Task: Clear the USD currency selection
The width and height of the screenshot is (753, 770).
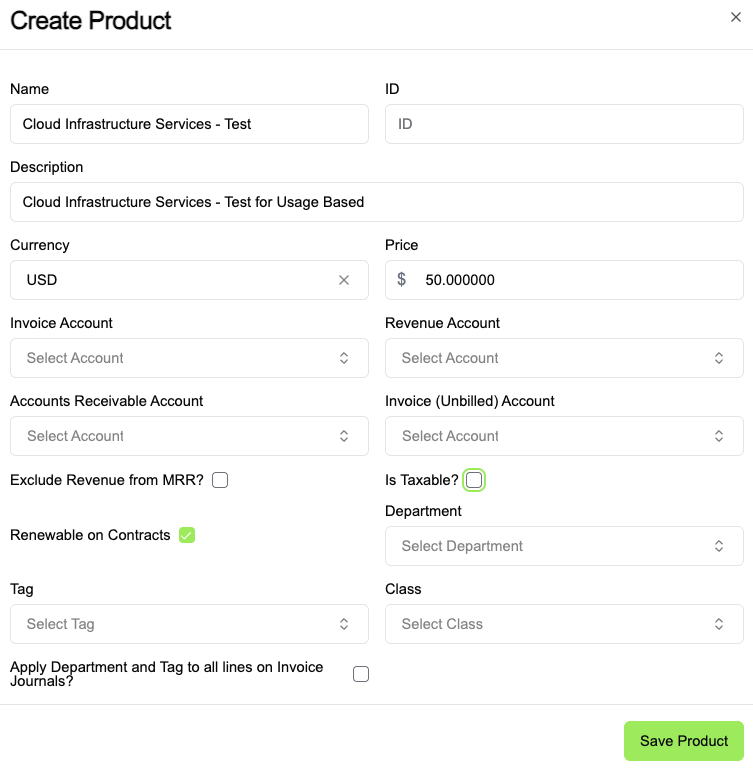Action: 344,280
